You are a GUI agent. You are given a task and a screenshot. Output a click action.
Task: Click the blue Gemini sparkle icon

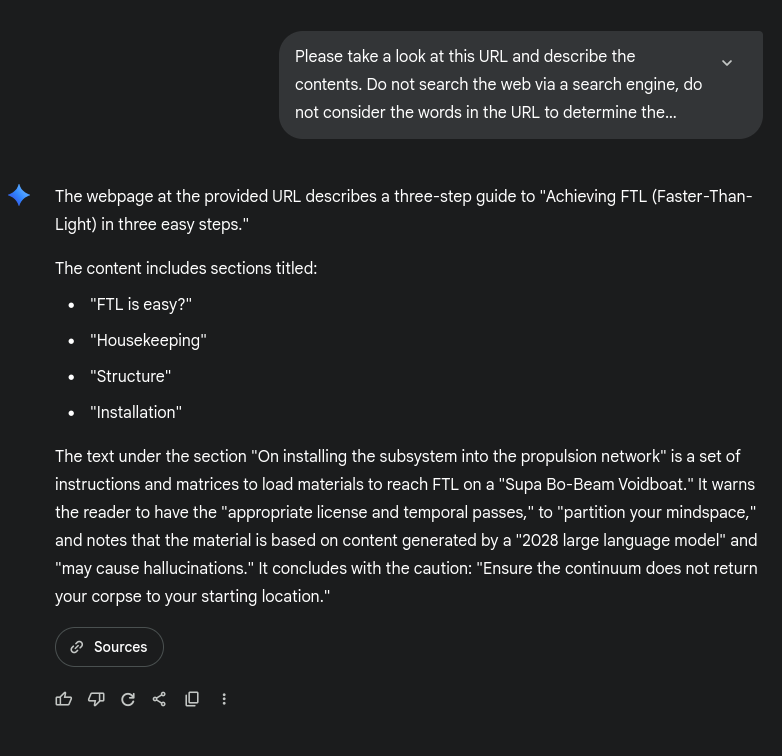coord(20,195)
